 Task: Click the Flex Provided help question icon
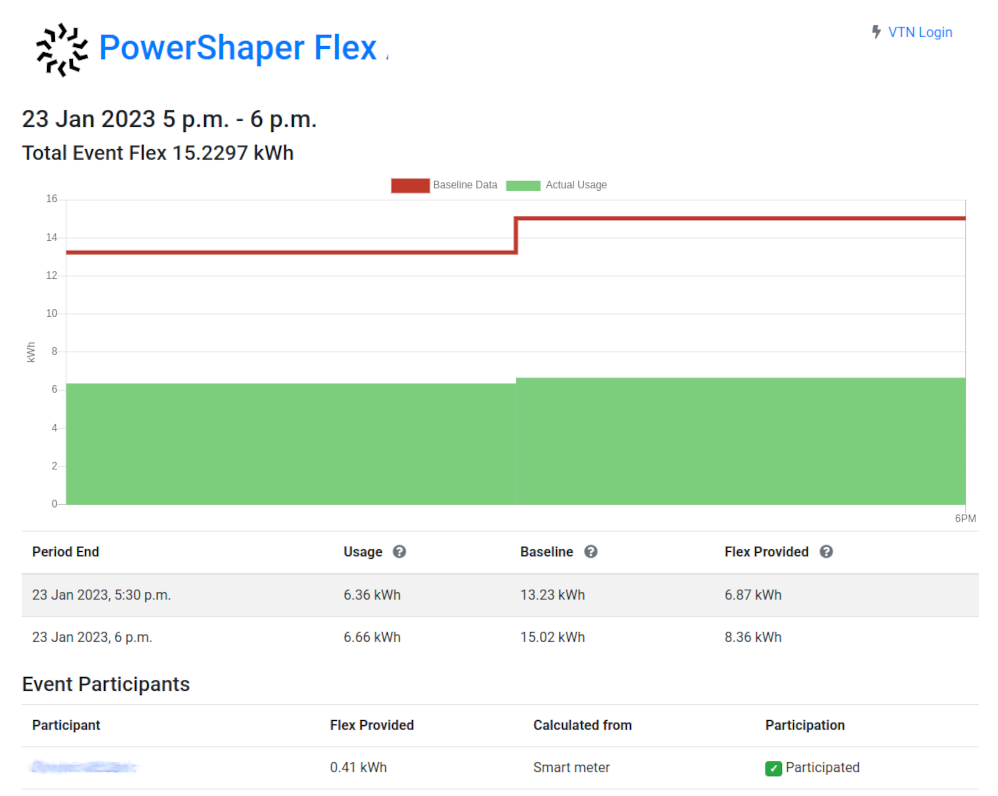(826, 552)
